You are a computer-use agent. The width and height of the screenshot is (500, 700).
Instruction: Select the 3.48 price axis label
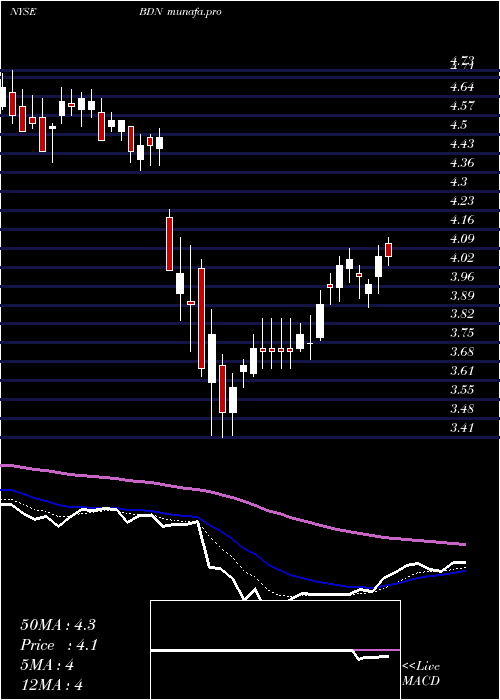click(x=462, y=409)
